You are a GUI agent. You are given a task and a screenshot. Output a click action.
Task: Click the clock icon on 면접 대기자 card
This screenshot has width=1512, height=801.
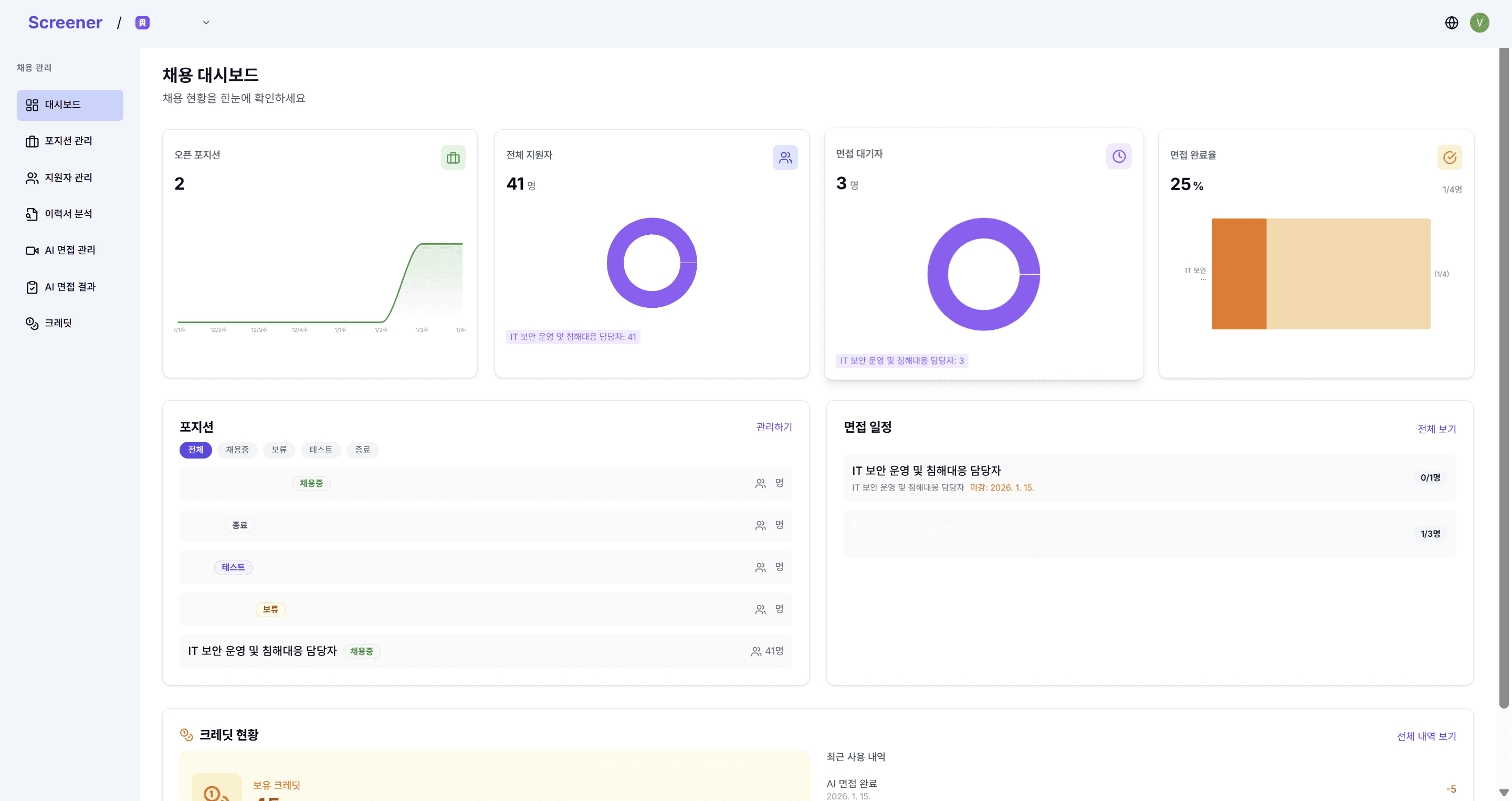click(1118, 155)
